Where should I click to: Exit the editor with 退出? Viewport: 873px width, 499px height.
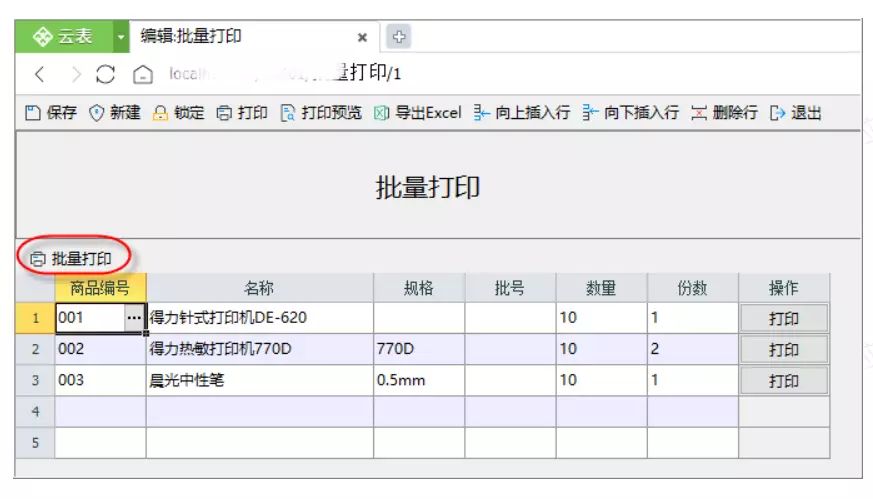coord(796,113)
